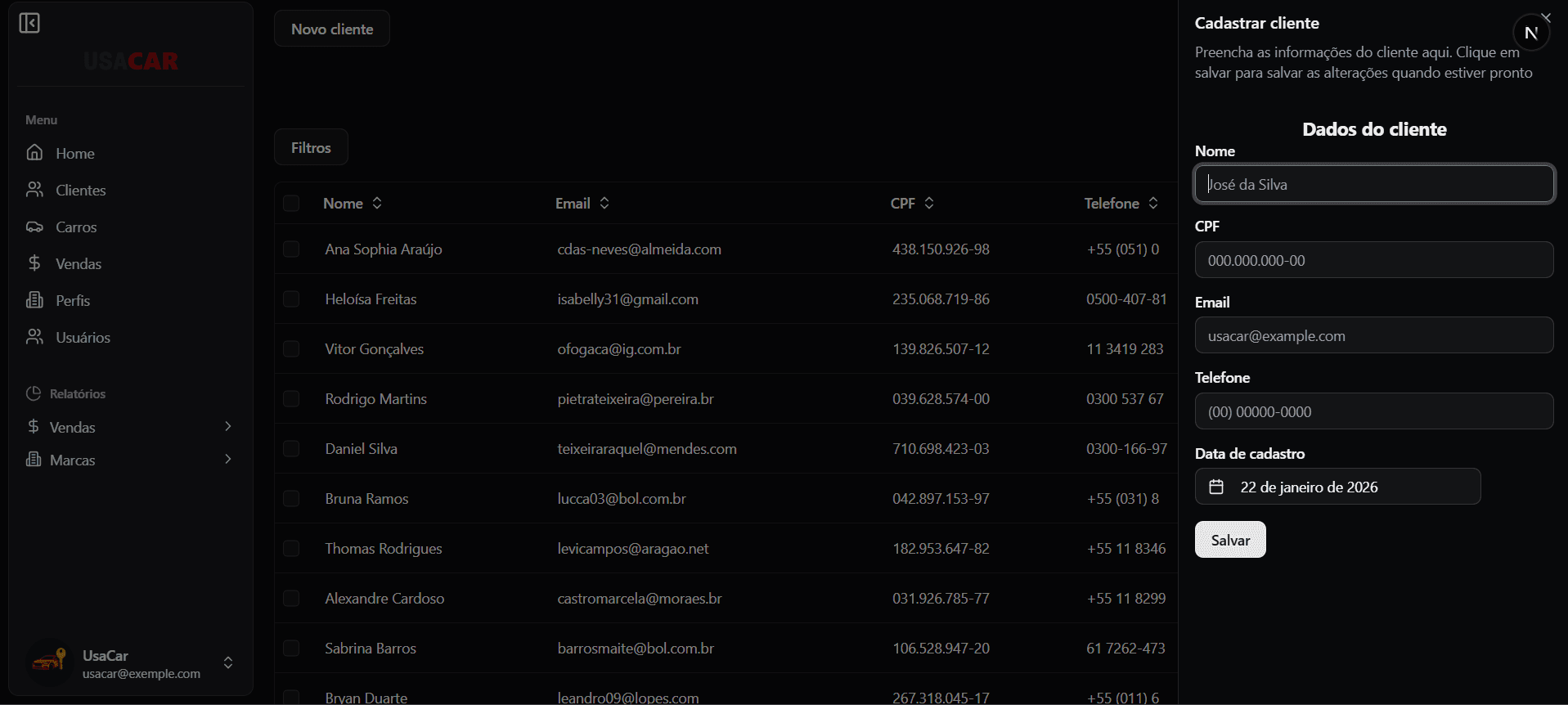Toggle the select-all checkbox in table header
Viewport: 1568px width, 705px height.
tap(291, 203)
